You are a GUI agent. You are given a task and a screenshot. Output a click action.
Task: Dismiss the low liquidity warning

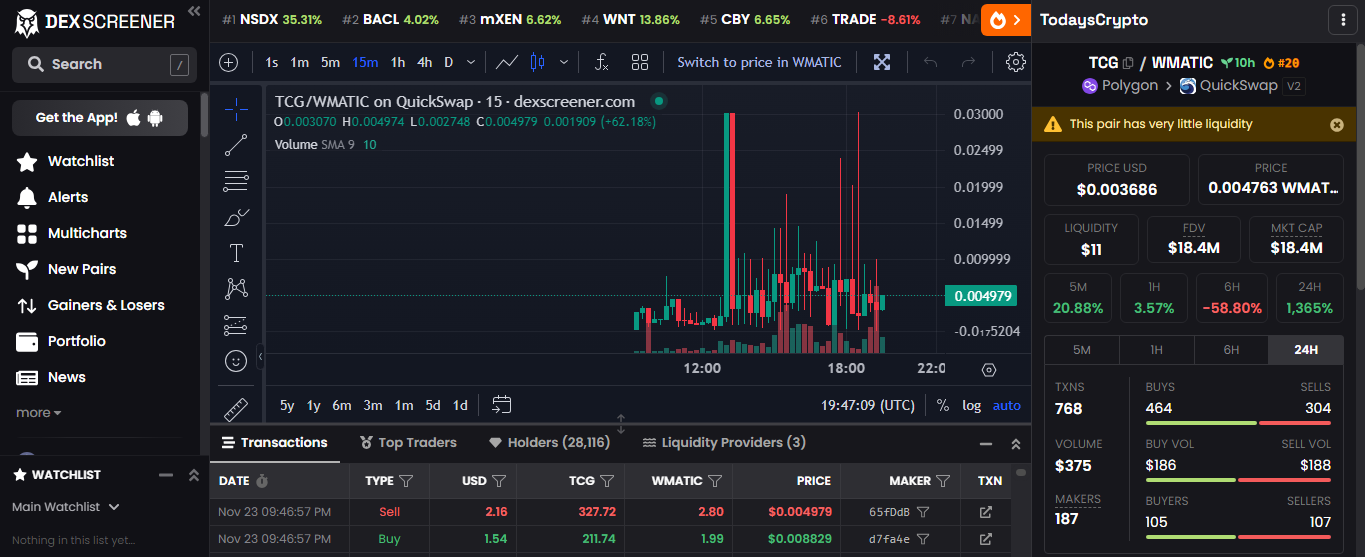[1337, 125]
